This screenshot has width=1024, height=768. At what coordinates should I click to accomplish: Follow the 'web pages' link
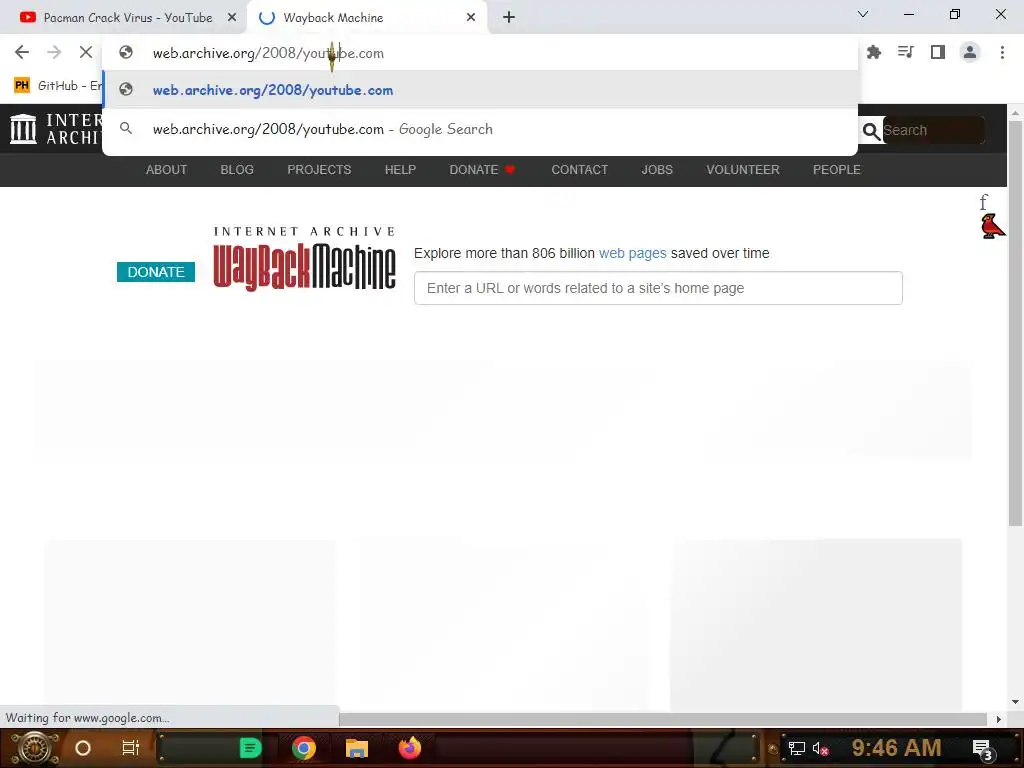(633, 253)
